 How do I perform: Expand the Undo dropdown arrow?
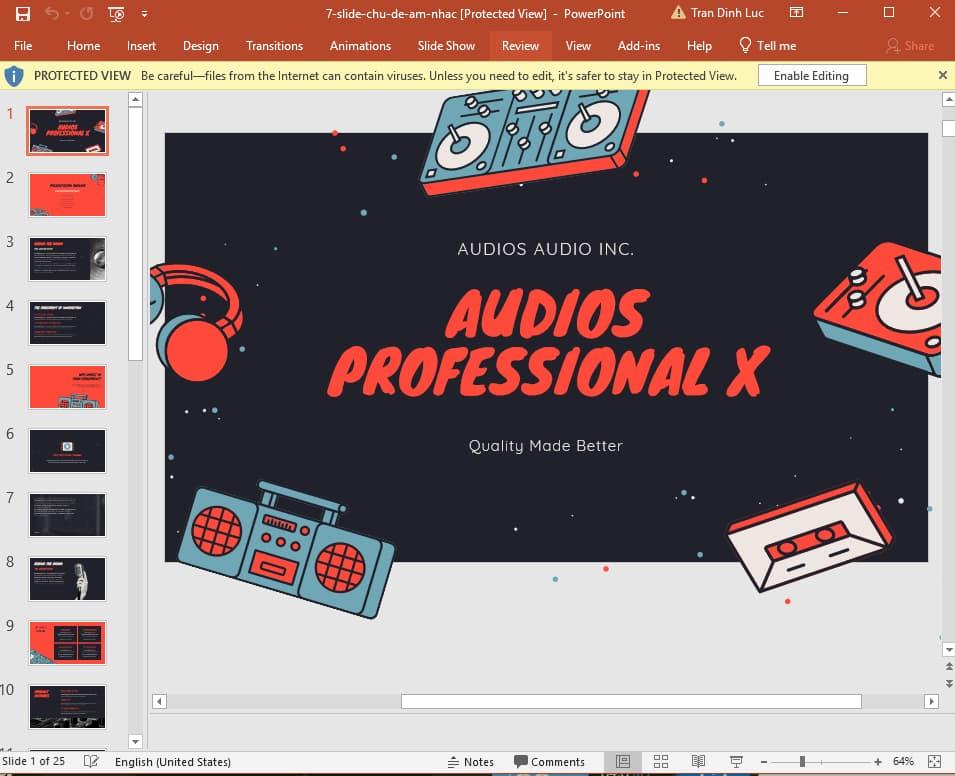[x=66, y=14]
